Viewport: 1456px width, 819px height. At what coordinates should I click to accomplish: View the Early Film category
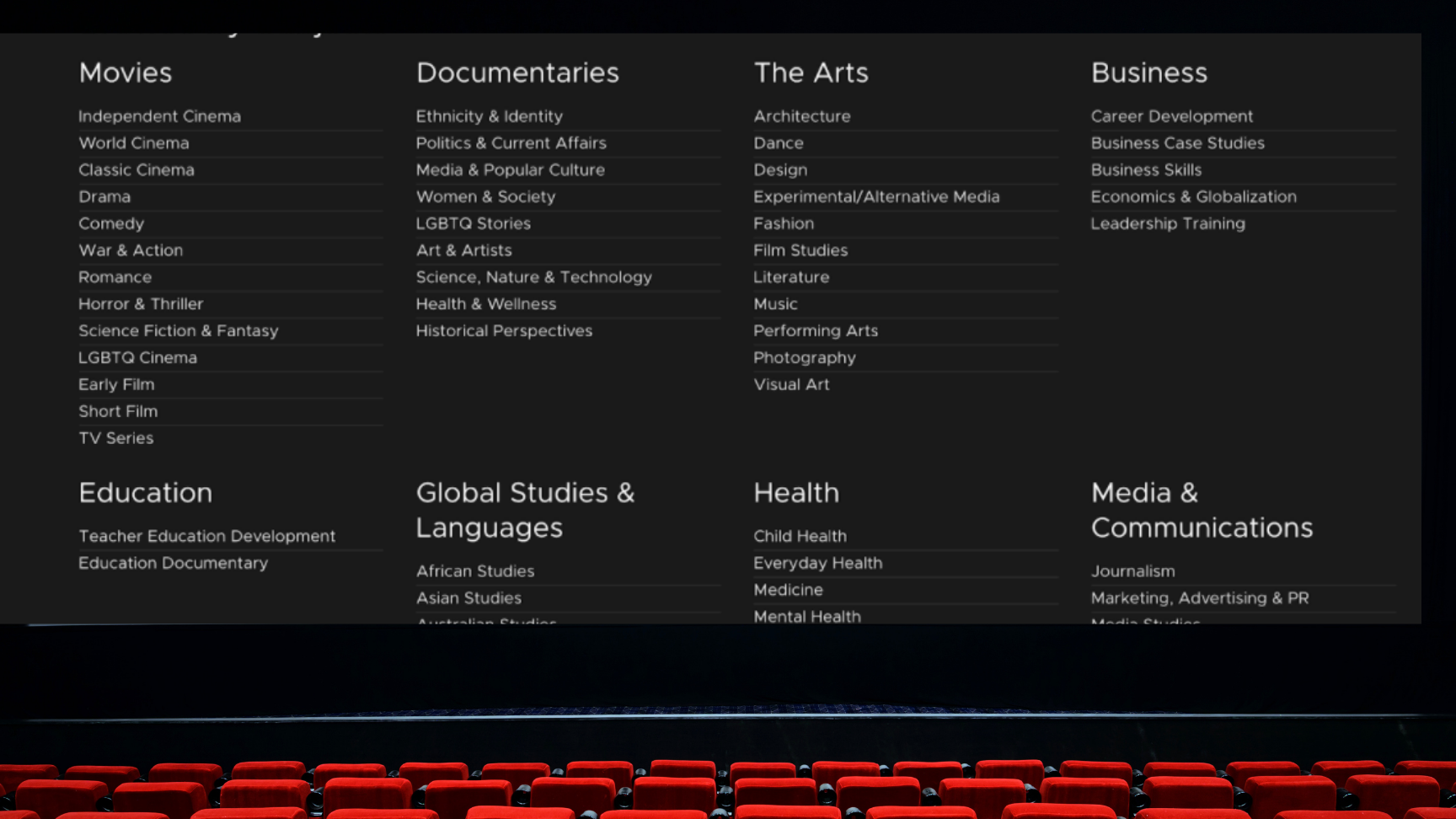click(x=116, y=385)
